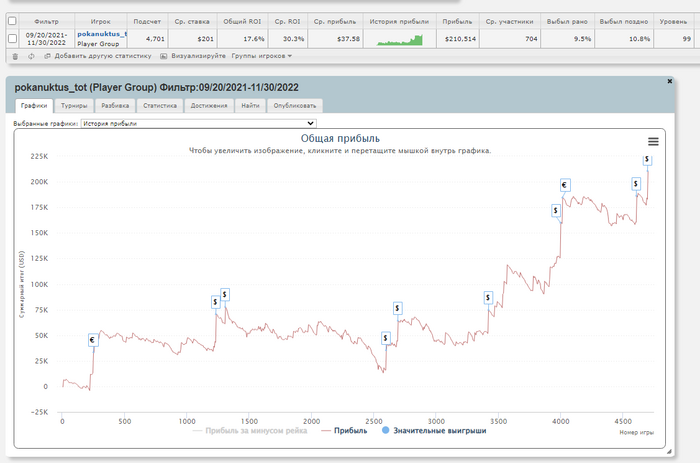The width and height of the screenshot is (700, 463).
Task: Click the green profit history sparkline
Action: (x=400, y=40)
